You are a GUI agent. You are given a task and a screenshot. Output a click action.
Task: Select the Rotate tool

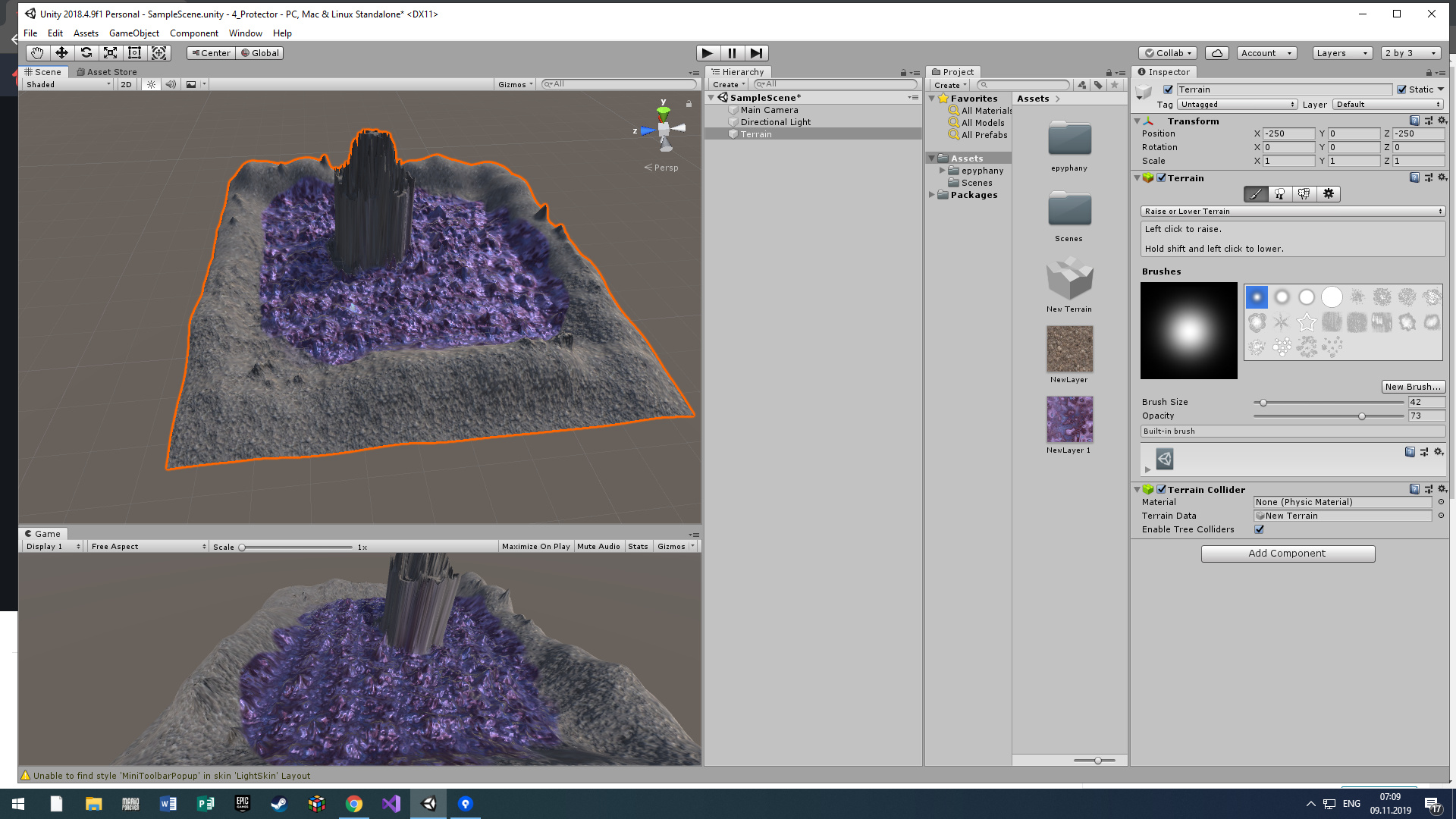click(86, 52)
